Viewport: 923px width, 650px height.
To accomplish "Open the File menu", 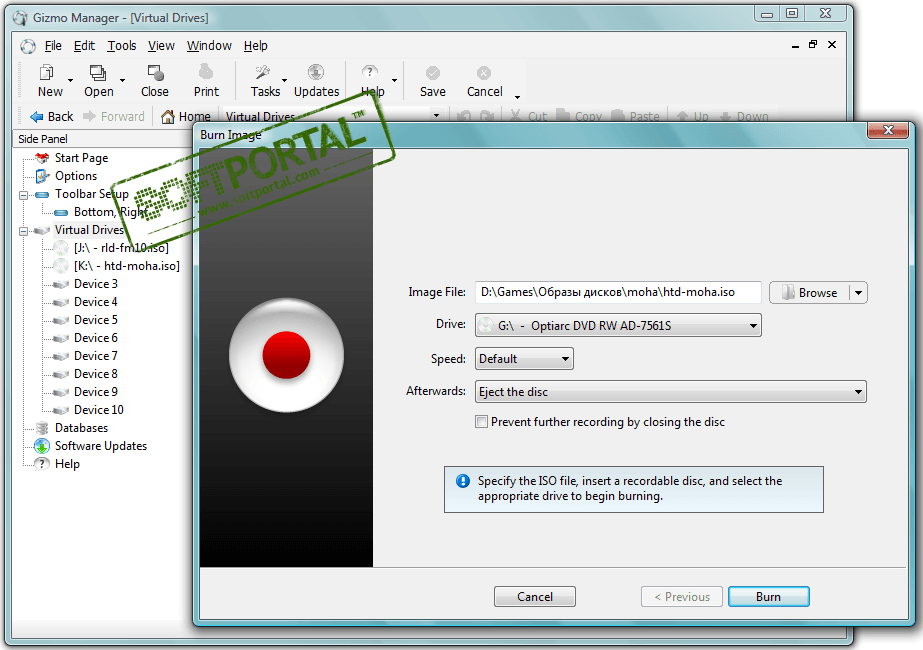I will pyautogui.click(x=53, y=45).
